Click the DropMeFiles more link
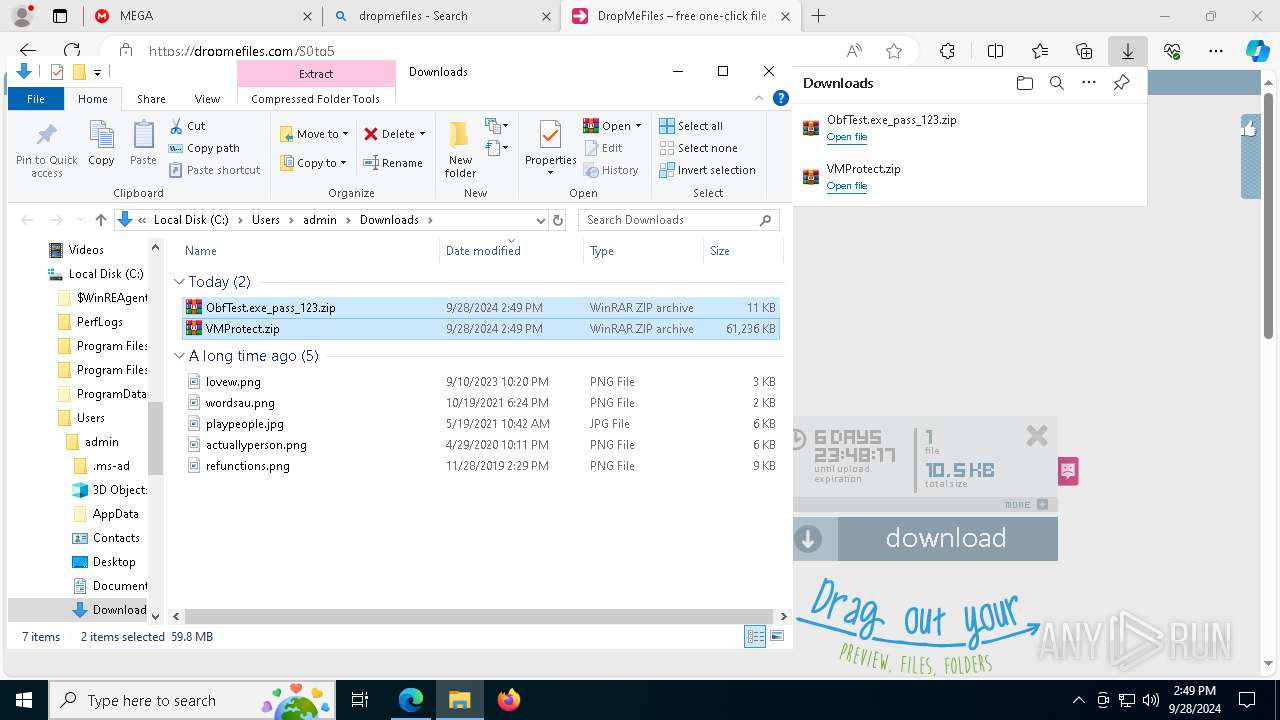The image size is (1280, 720). coord(1026,505)
